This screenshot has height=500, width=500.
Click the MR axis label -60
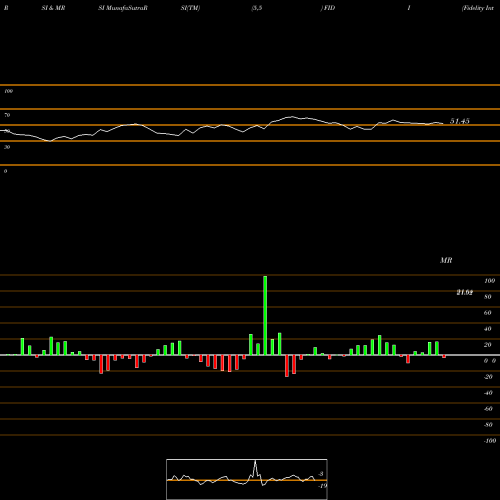coord(488,409)
